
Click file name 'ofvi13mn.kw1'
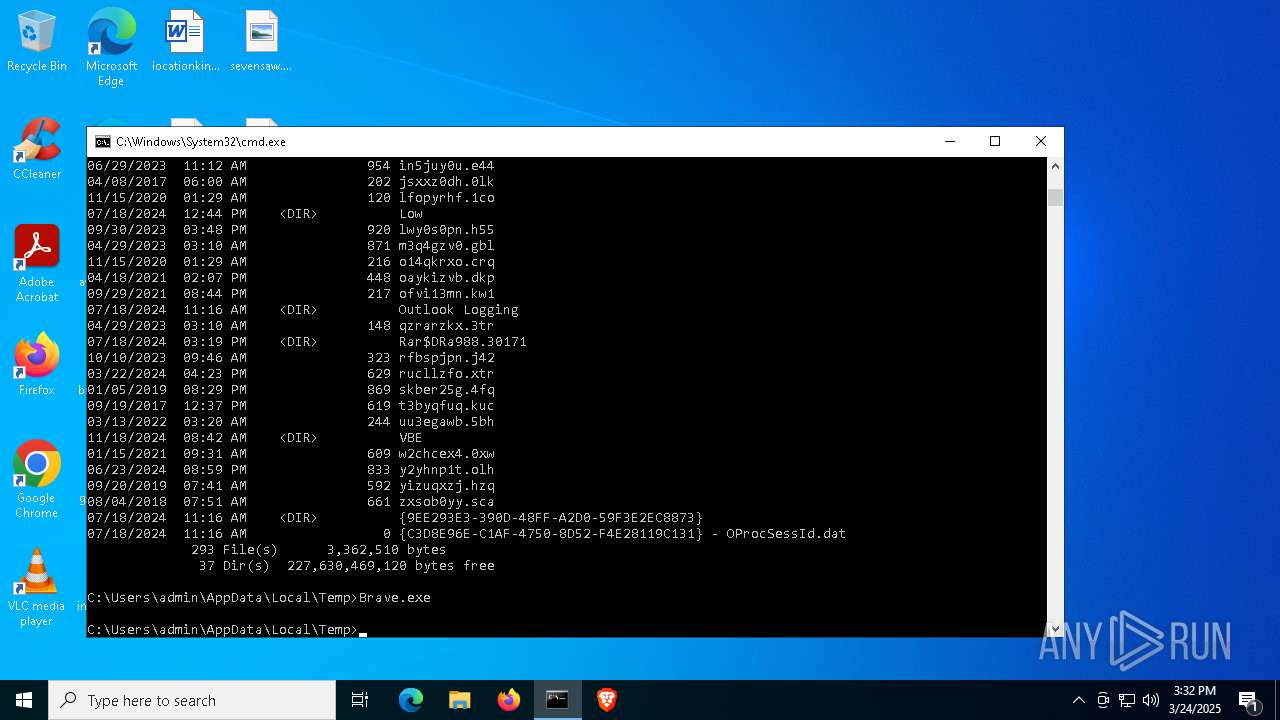[x=446, y=294]
